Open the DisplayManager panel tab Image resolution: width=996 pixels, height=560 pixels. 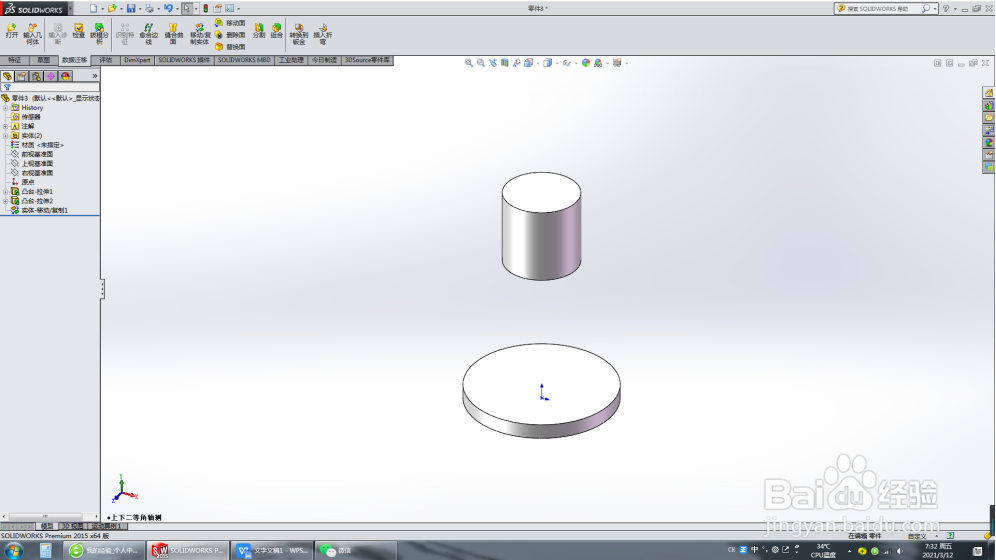tap(65, 76)
